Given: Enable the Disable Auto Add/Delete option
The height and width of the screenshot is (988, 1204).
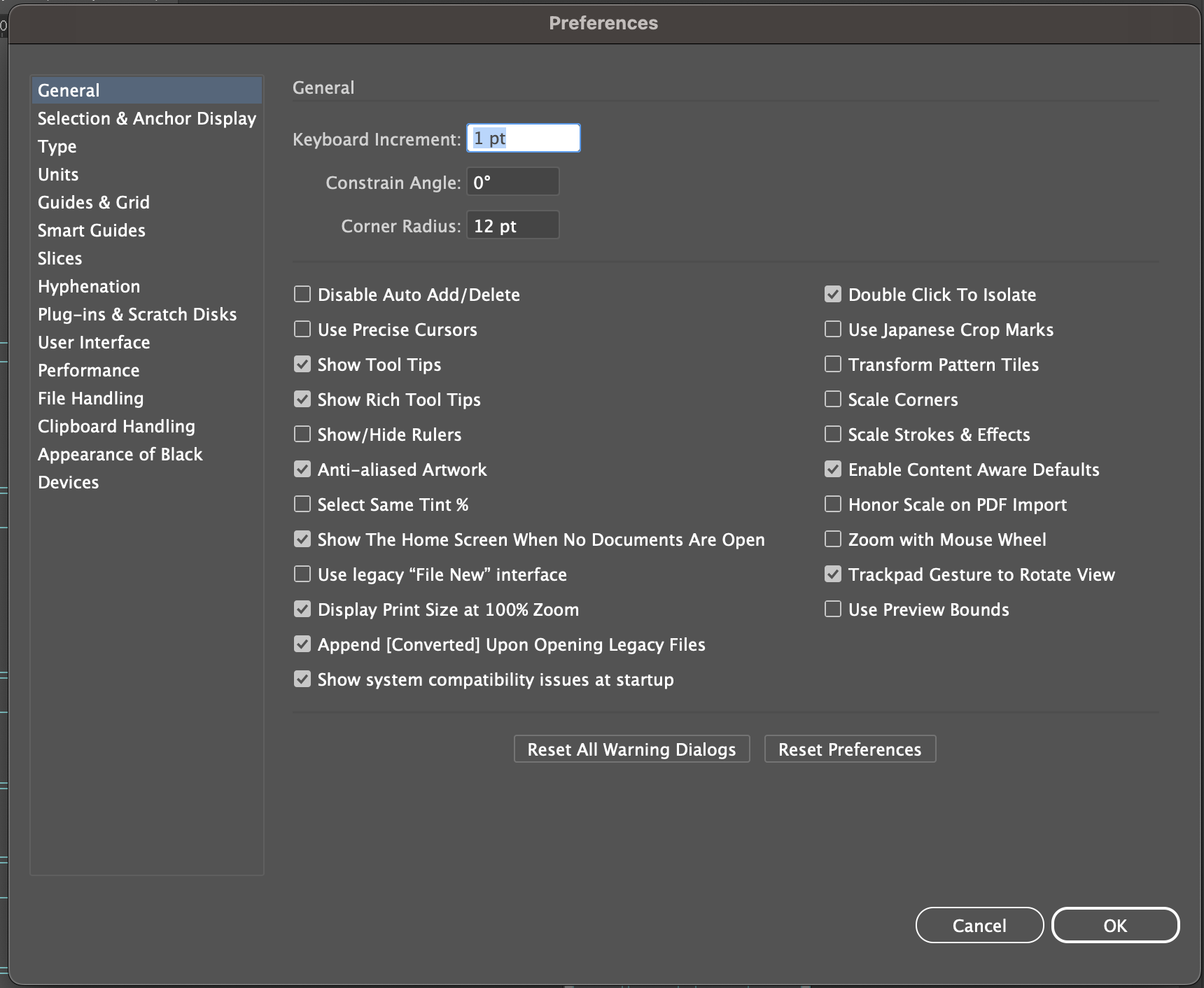Looking at the screenshot, I should pos(302,294).
